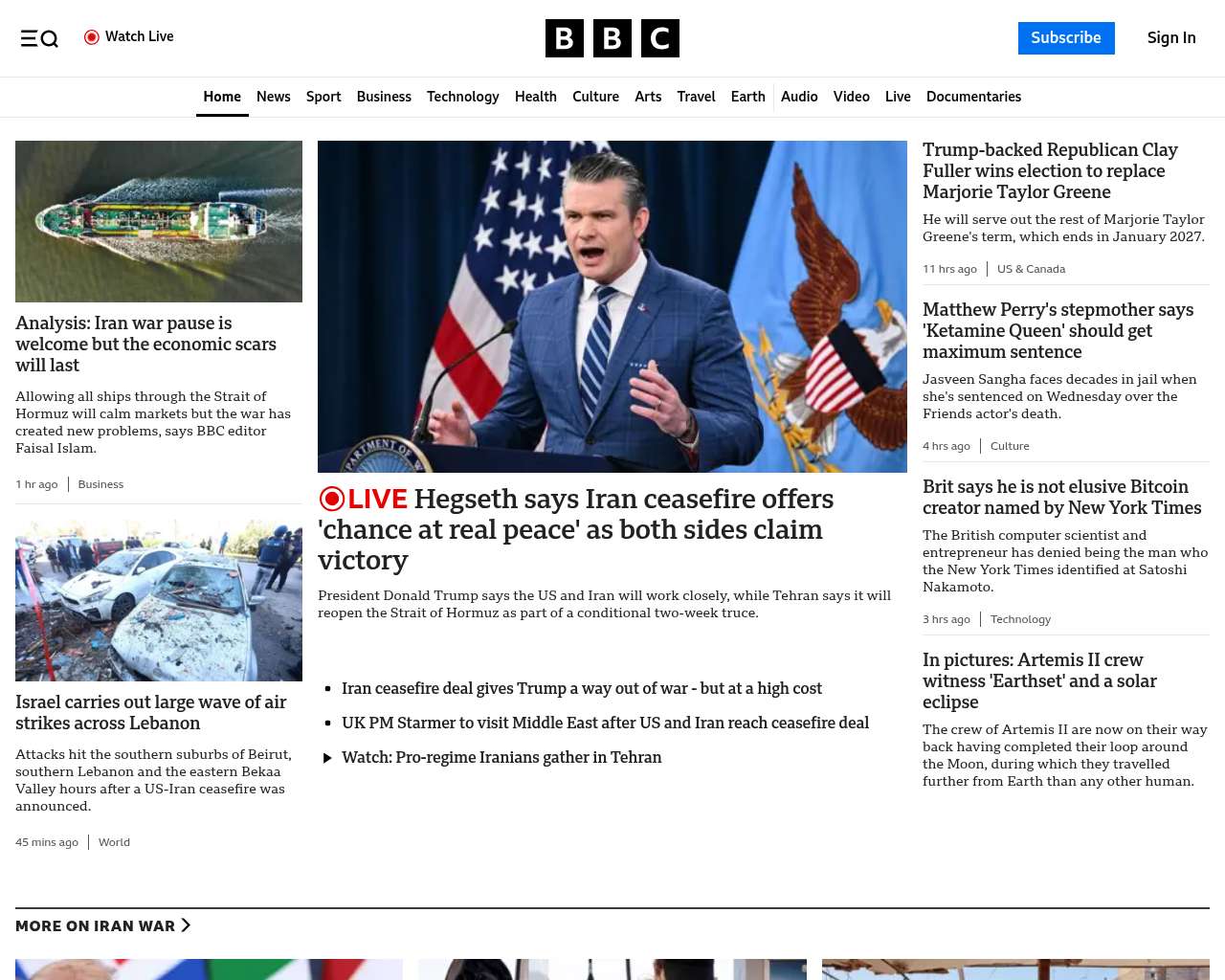1225x980 pixels.
Task: Open the Sport navigation item
Action: click(323, 97)
